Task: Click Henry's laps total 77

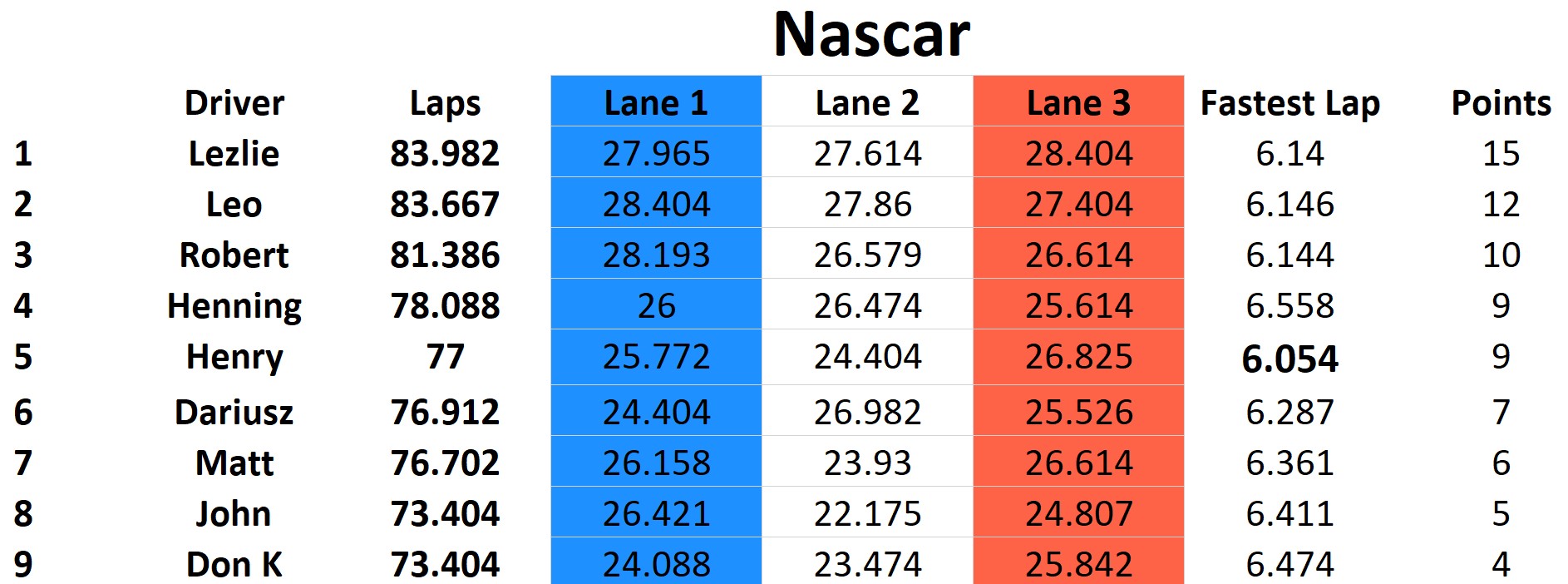Action: pos(445,357)
